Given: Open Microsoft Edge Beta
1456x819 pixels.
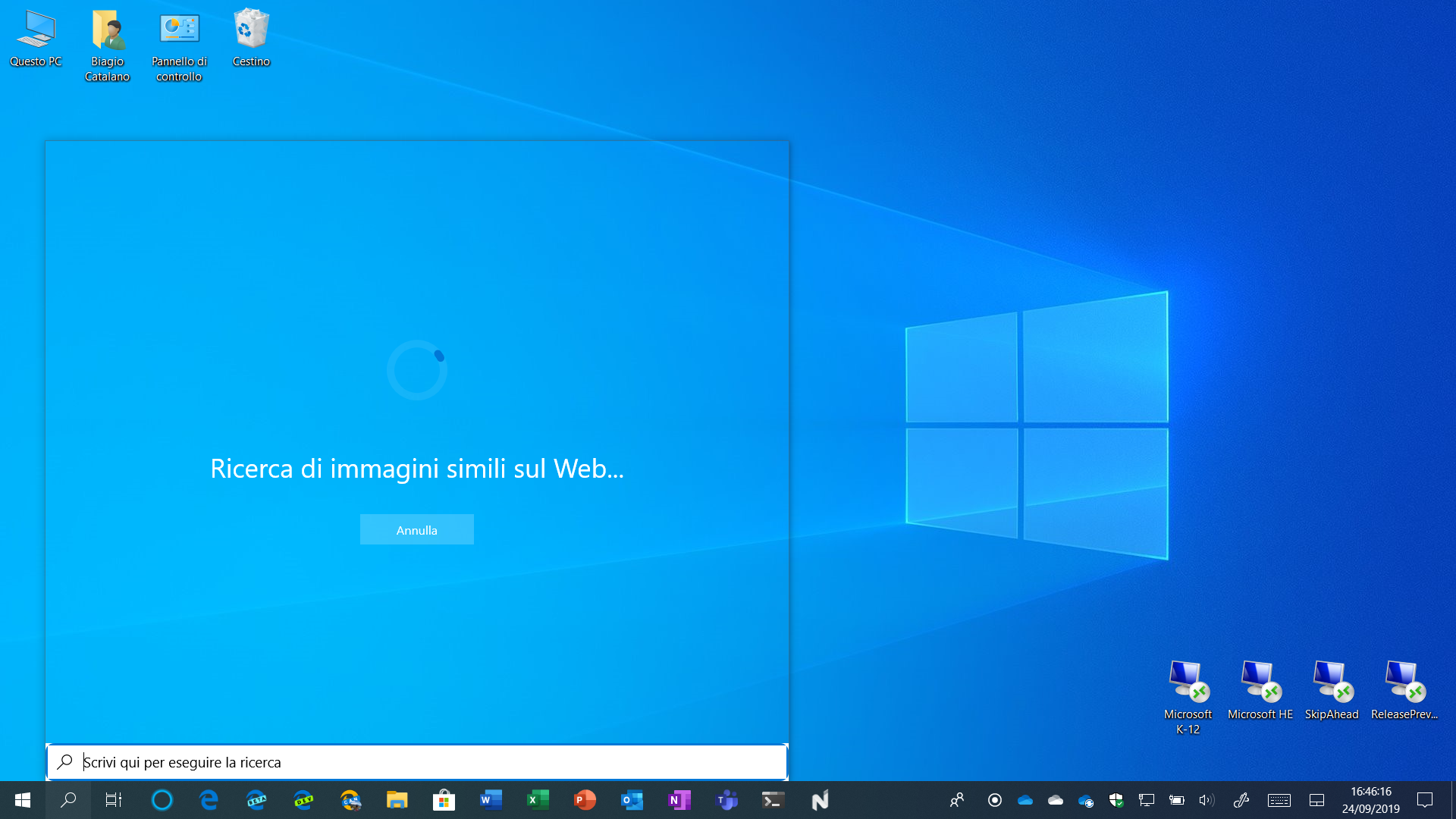Looking at the screenshot, I should tap(256, 800).
